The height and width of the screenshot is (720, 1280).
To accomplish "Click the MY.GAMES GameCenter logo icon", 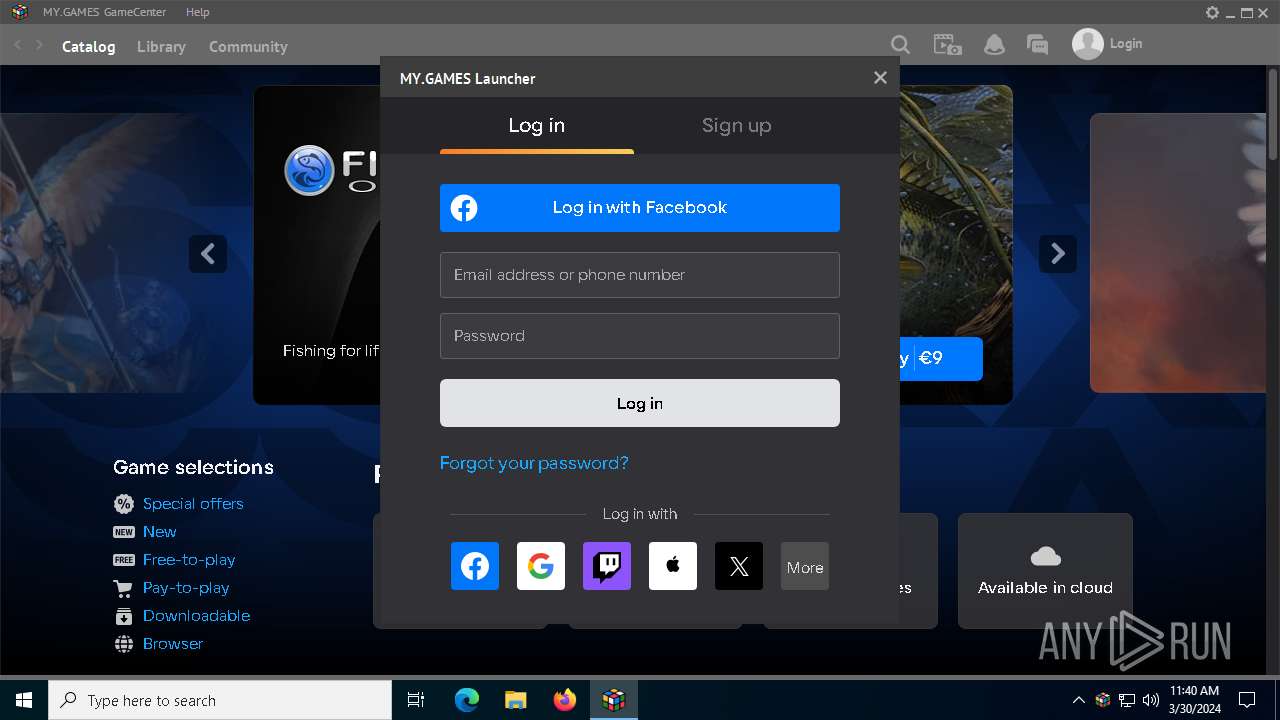I will point(19,12).
